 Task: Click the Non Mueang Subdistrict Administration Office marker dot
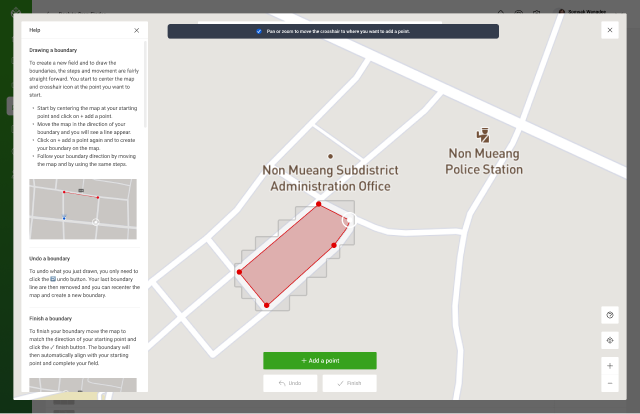click(330, 156)
